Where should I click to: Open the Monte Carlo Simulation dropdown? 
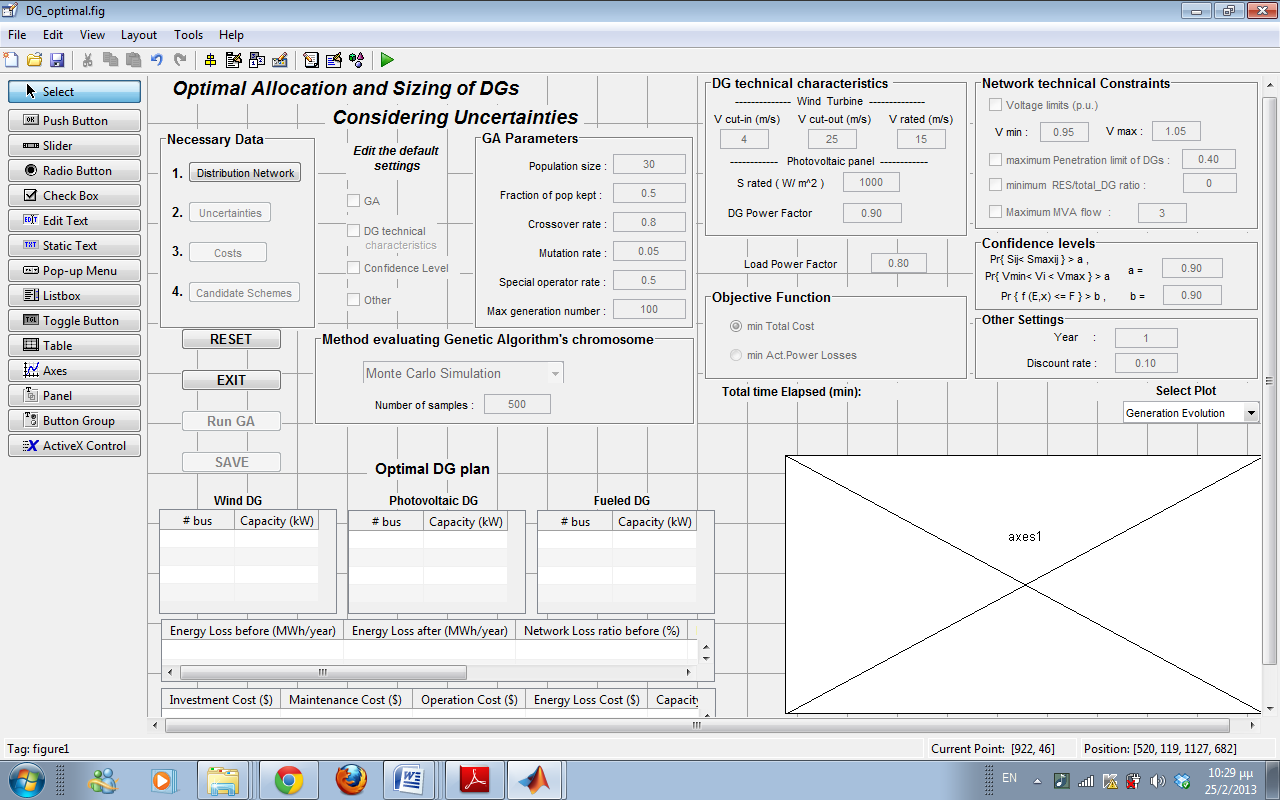tap(463, 373)
